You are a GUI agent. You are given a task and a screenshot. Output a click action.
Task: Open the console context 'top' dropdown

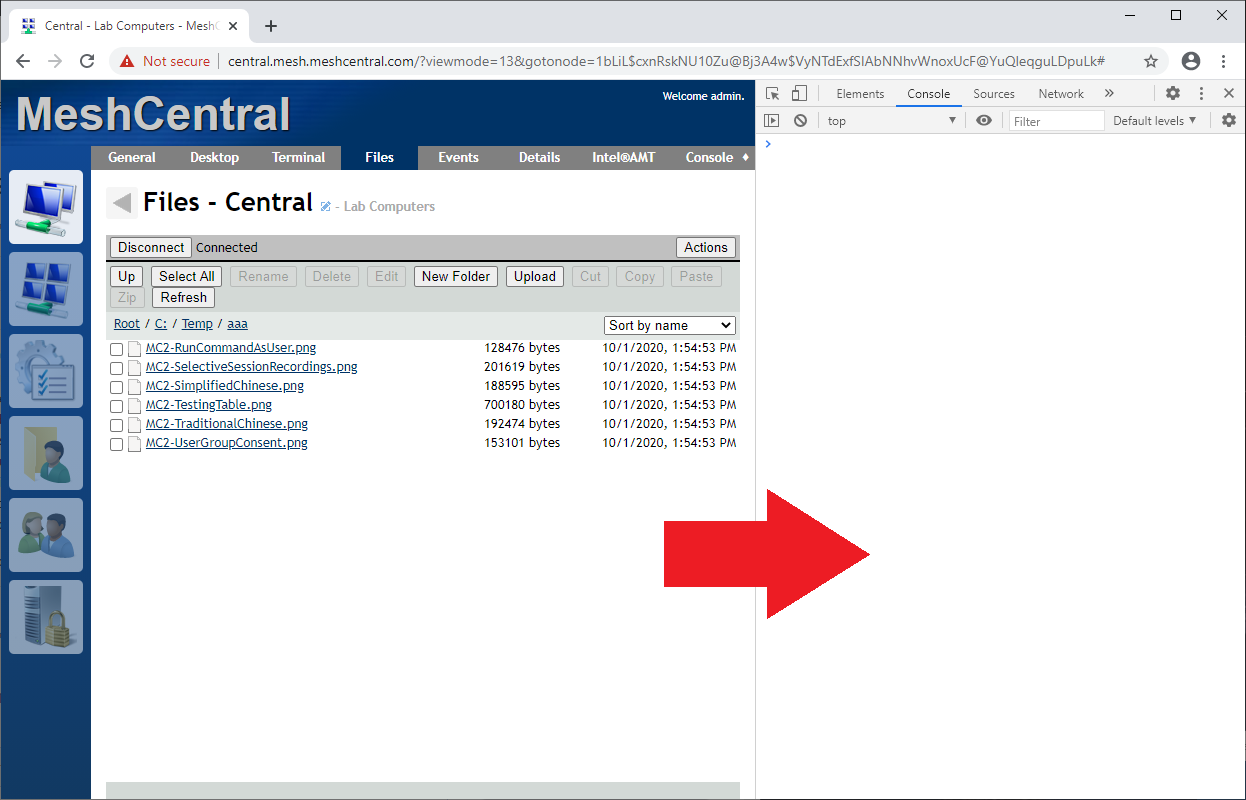click(892, 121)
